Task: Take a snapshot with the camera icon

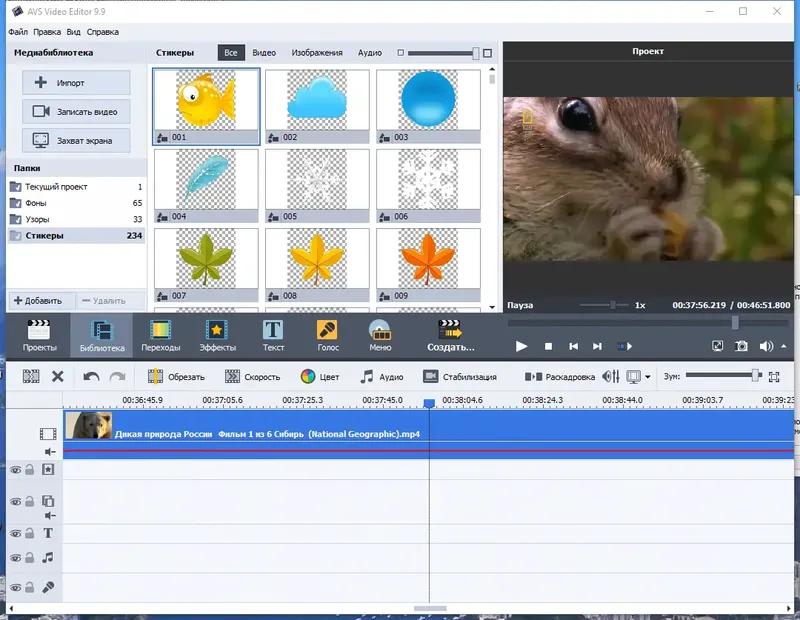Action: coord(741,345)
